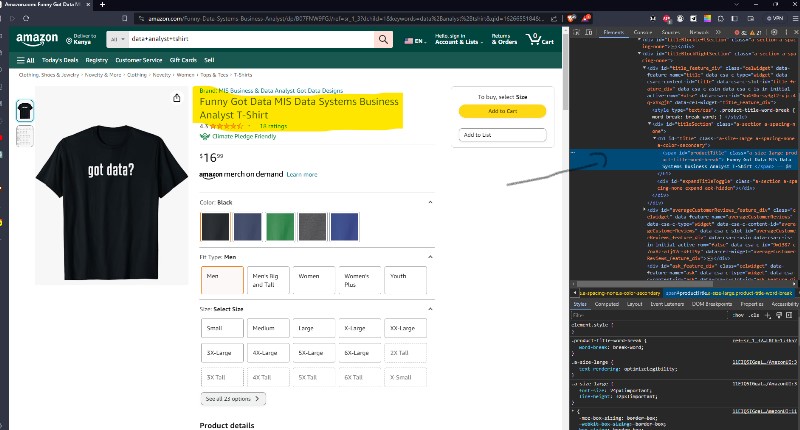Screen dimensions: 800x430
Task: Open a new browser tab with plus
Action: pyautogui.click(x=102, y=5)
